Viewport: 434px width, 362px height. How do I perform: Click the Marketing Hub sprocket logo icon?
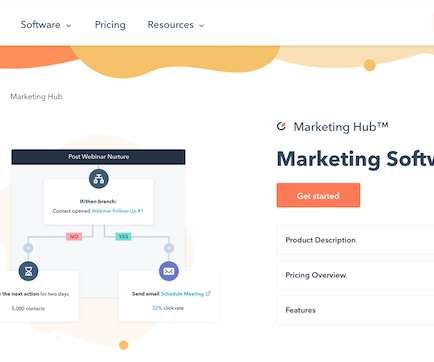[281, 126]
